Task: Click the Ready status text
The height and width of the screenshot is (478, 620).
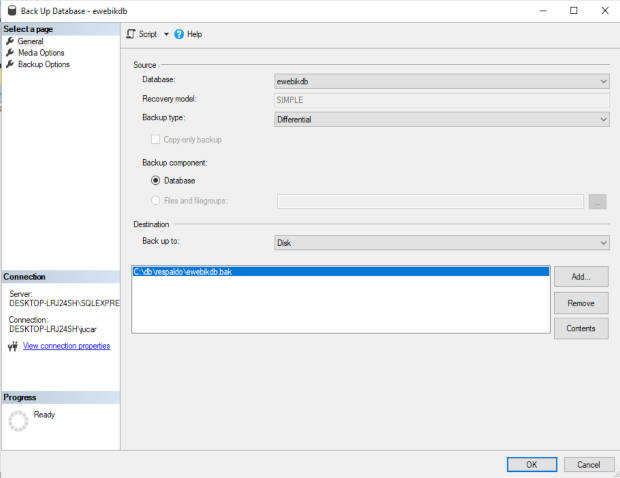Action: coord(44,414)
